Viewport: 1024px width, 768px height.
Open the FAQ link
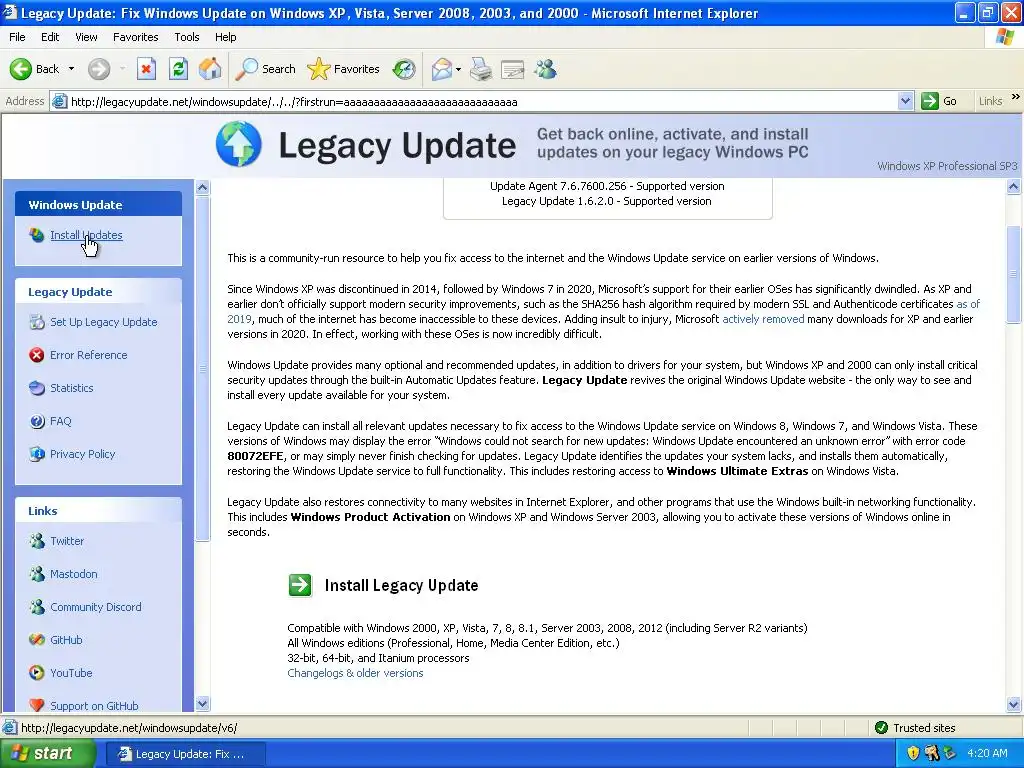pos(61,421)
